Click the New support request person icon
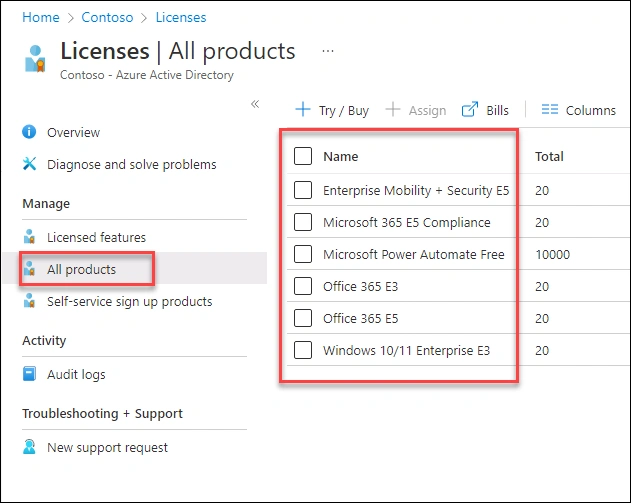Screen dimensions: 631x503 pos(29,447)
